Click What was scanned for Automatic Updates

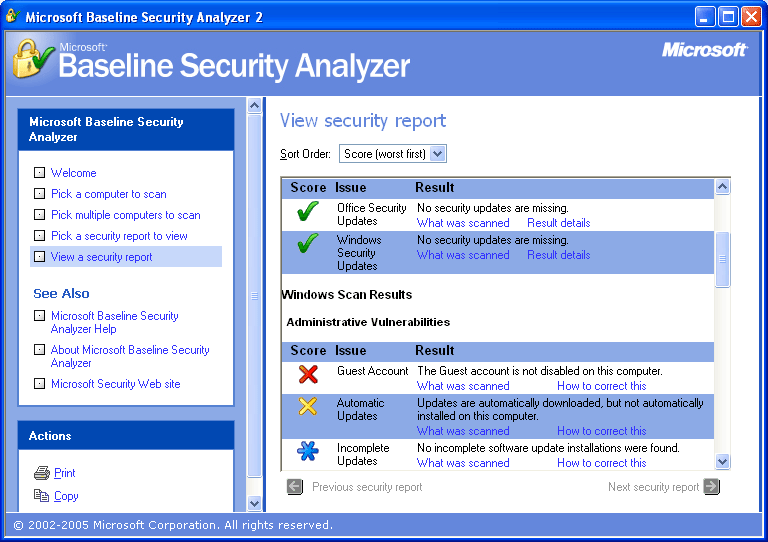coord(463,431)
